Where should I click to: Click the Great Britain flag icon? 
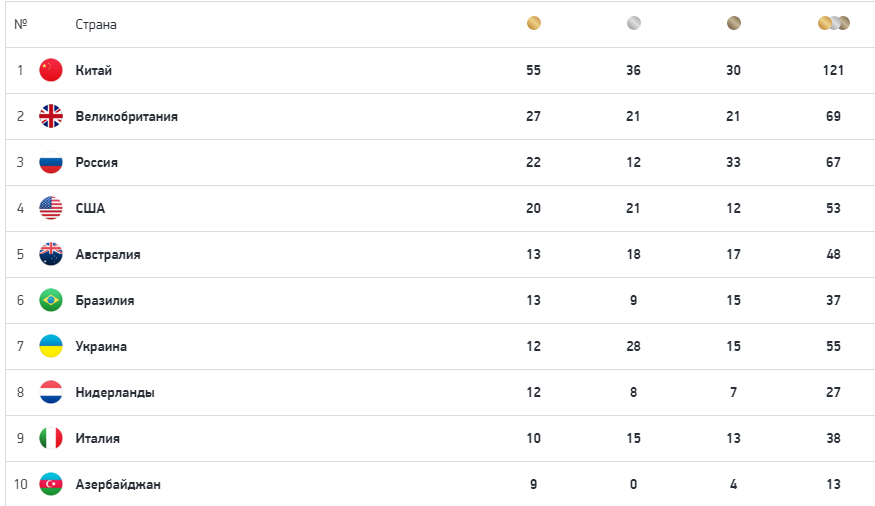click(x=51, y=116)
